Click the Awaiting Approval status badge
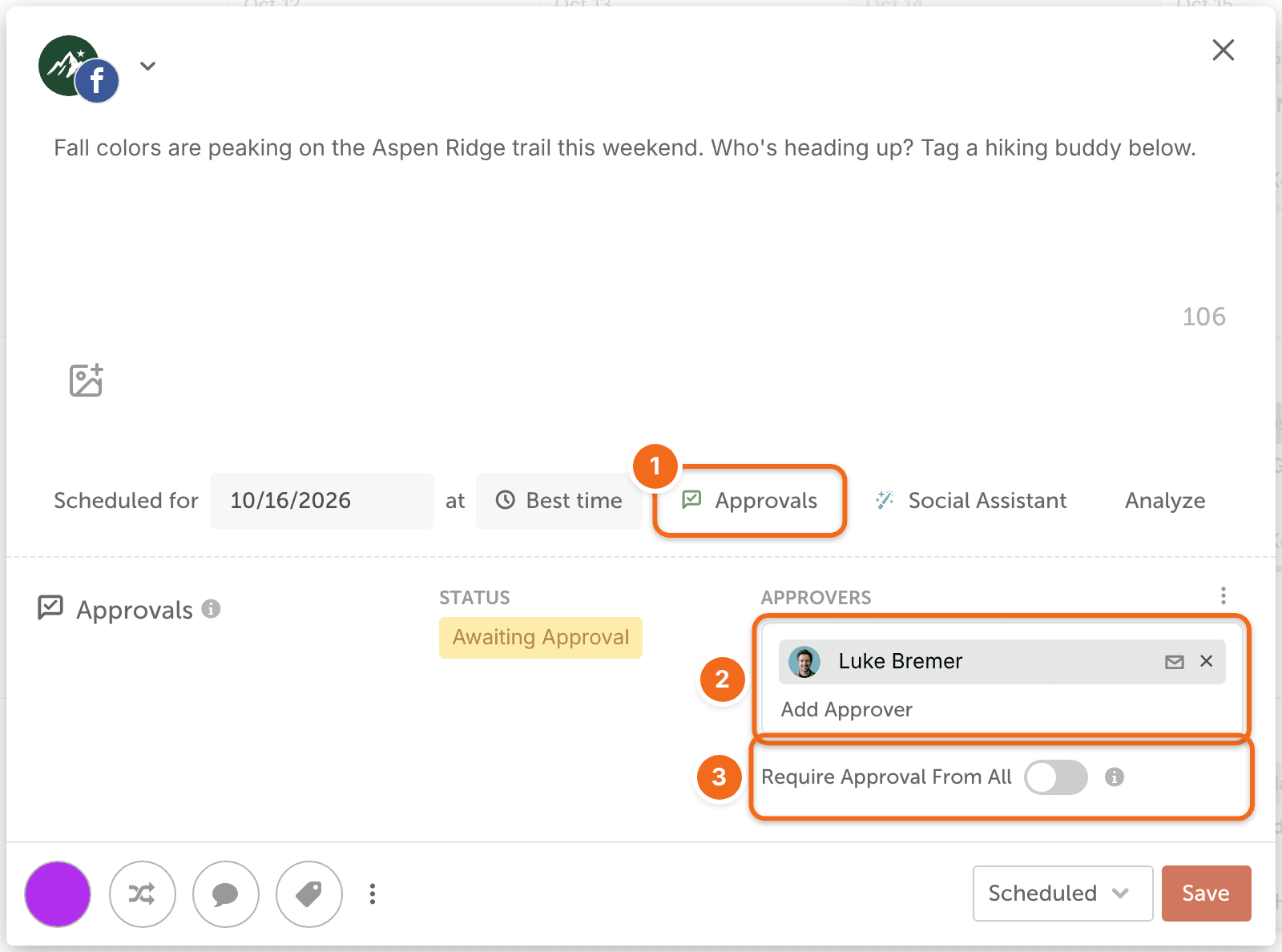This screenshot has width=1282, height=952. pyautogui.click(x=541, y=638)
